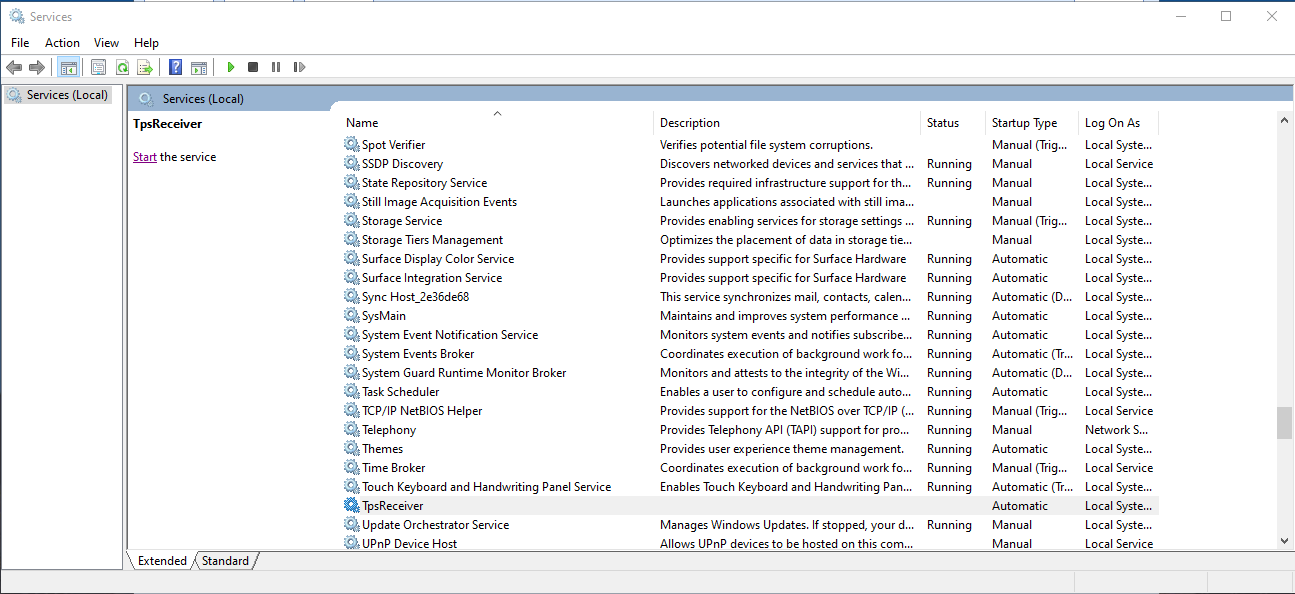Image resolution: width=1295 pixels, height=594 pixels.
Task: Click gear icon beside Telephony
Action: pyautogui.click(x=351, y=430)
